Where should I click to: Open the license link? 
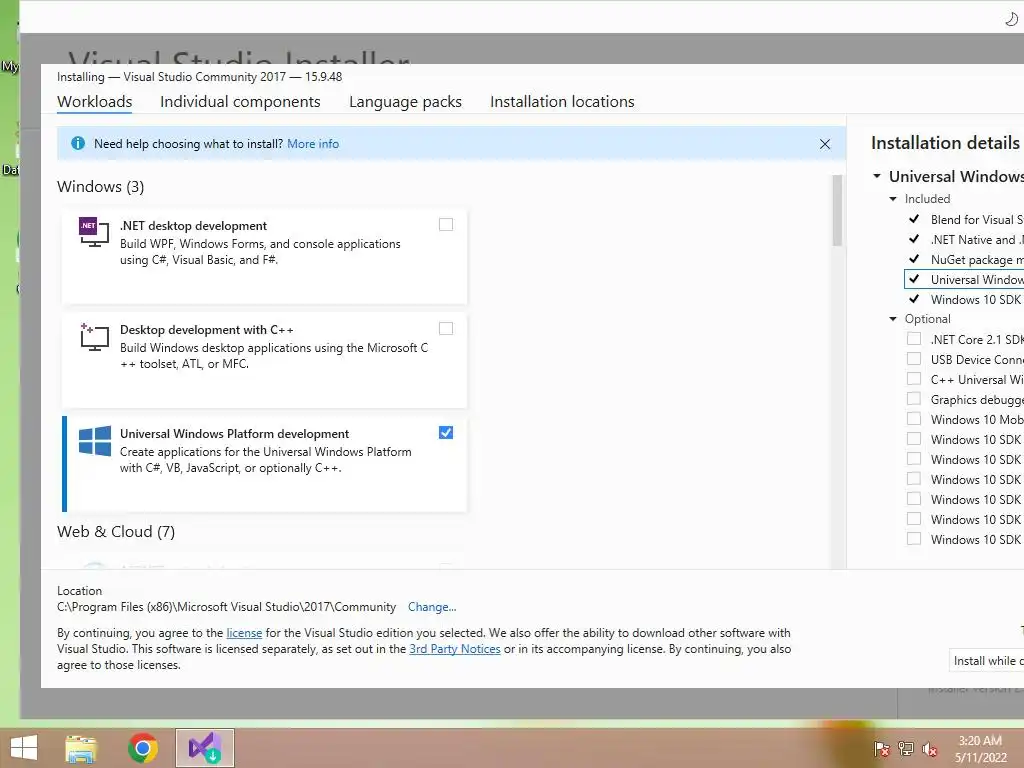(244, 633)
